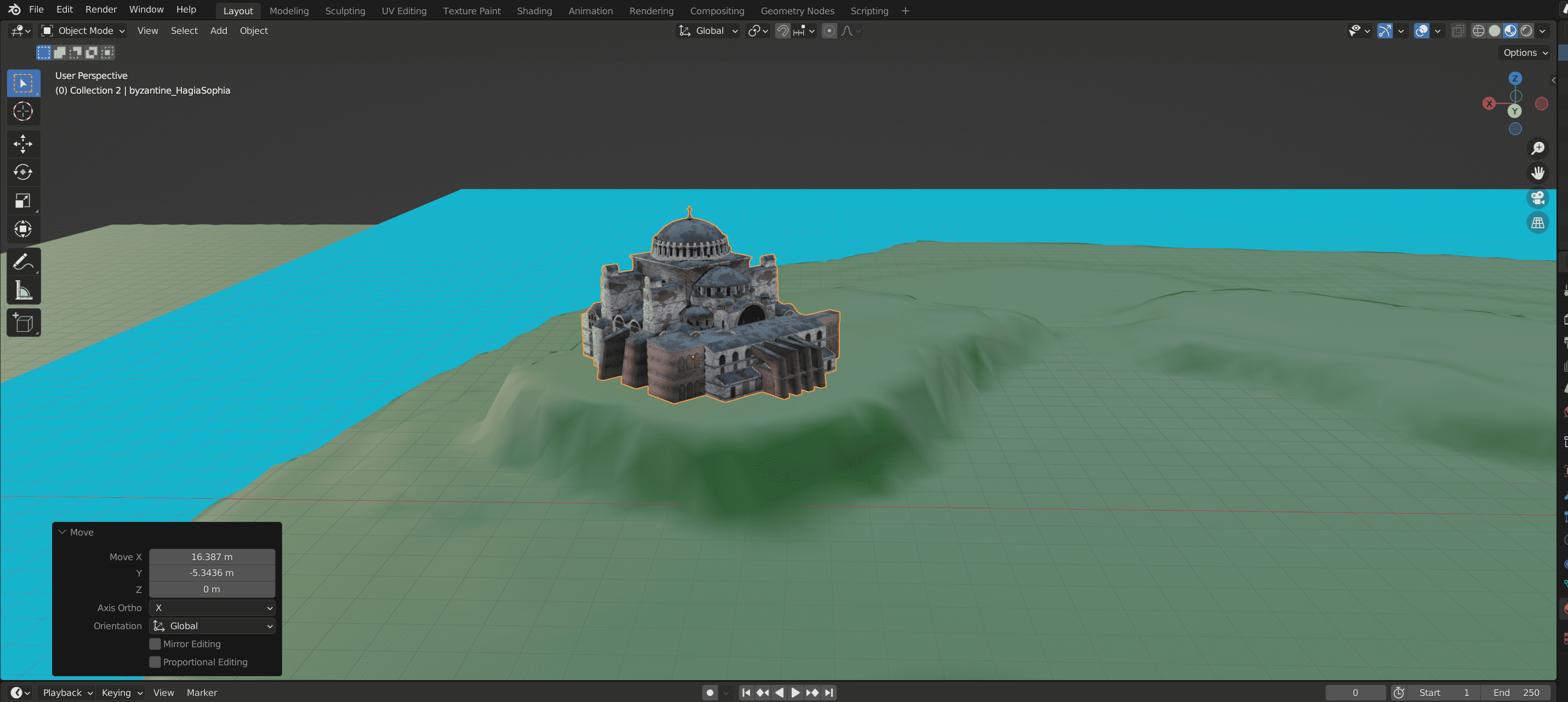Toggle X-ray mode

pos(1457,31)
